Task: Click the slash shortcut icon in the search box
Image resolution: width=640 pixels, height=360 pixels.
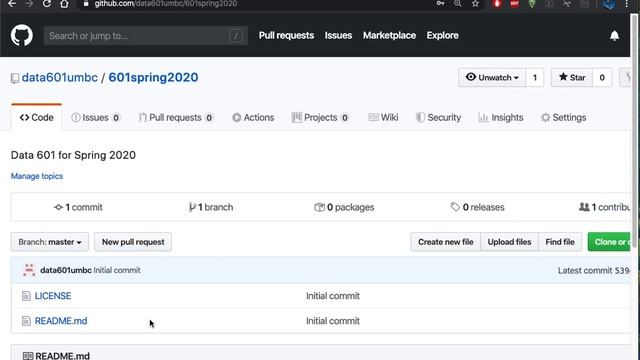Action: 236,36
